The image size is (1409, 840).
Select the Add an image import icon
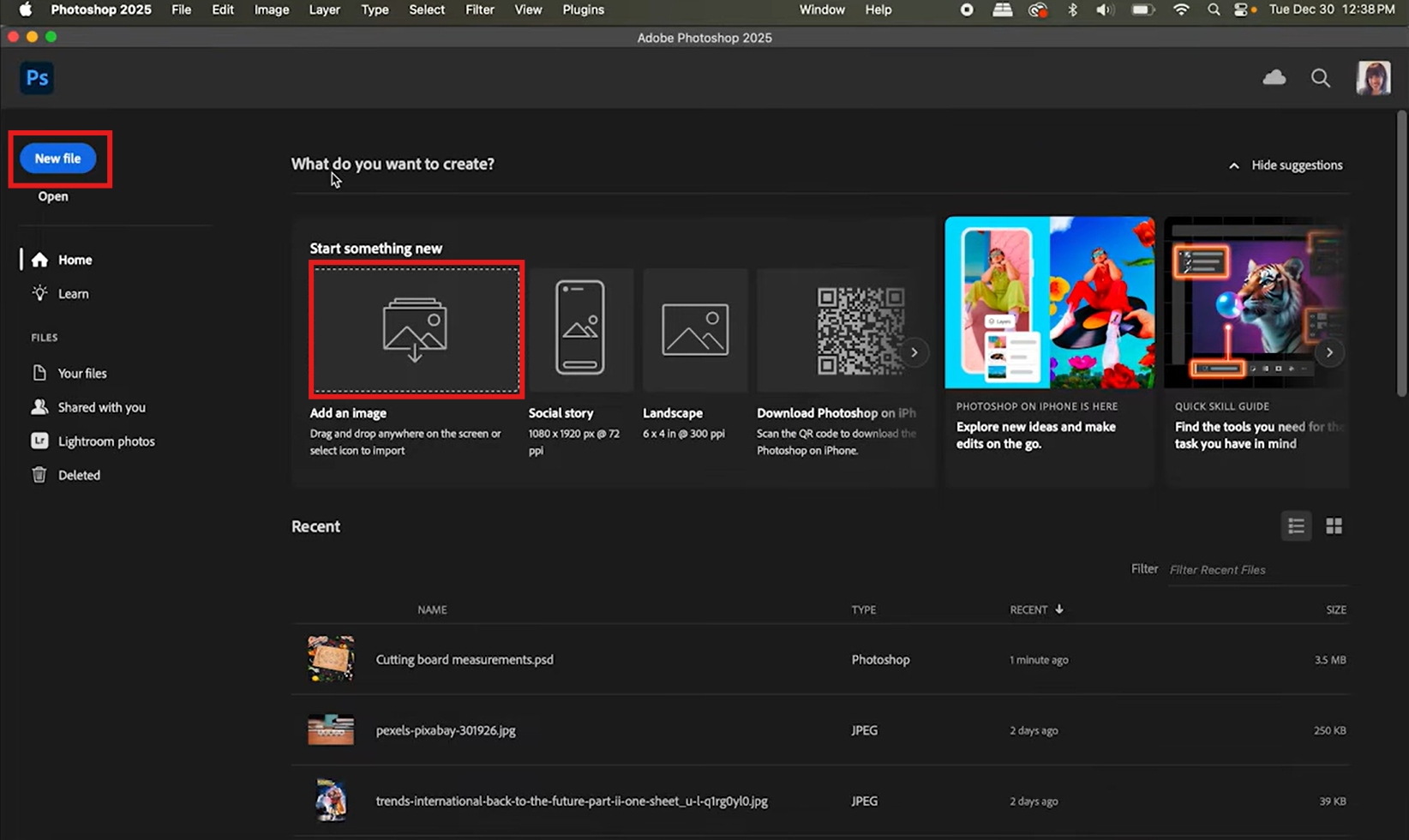coord(415,329)
